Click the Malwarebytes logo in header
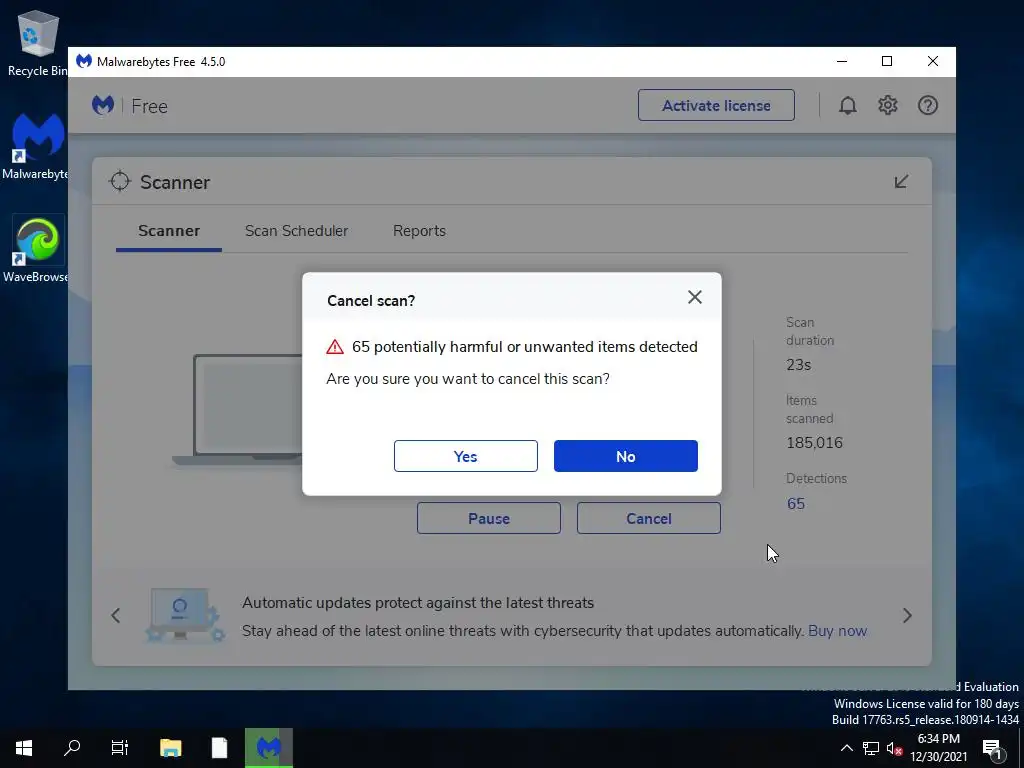The height and width of the screenshot is (768, 1024). pyautogui.click(x=103, y=105)
